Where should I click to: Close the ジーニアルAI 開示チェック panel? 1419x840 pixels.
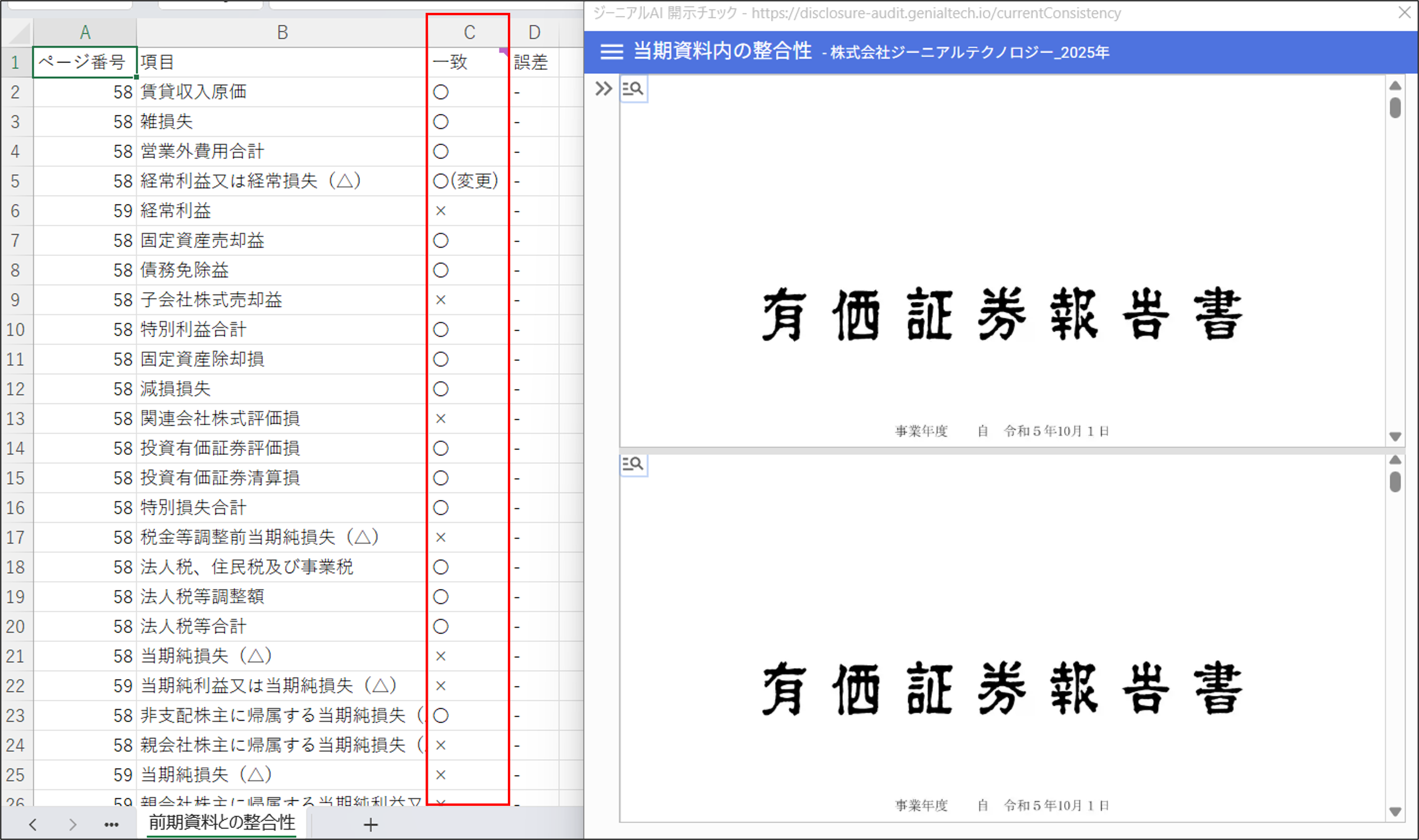1405,13
